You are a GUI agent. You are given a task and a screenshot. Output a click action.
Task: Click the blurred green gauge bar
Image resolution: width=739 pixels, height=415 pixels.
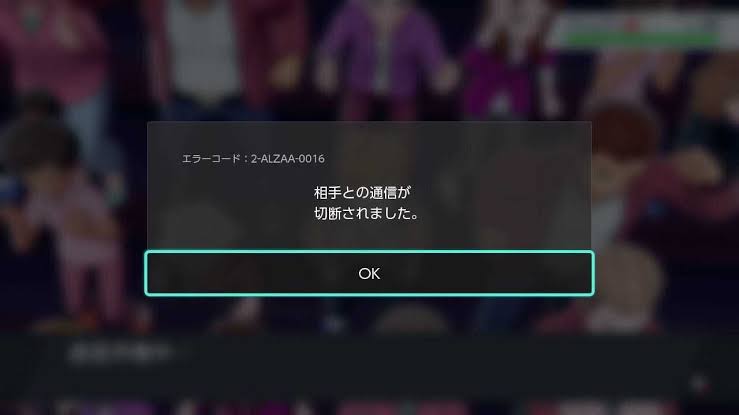pos(641,39)
